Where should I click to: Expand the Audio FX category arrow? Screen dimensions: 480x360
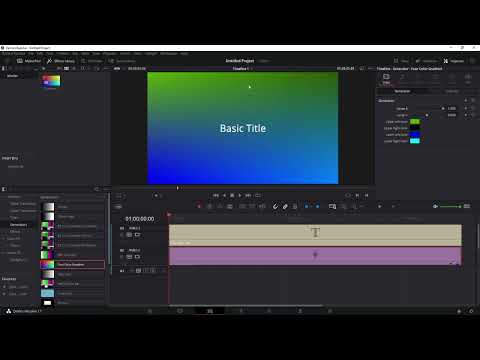(x=4, y=253)
